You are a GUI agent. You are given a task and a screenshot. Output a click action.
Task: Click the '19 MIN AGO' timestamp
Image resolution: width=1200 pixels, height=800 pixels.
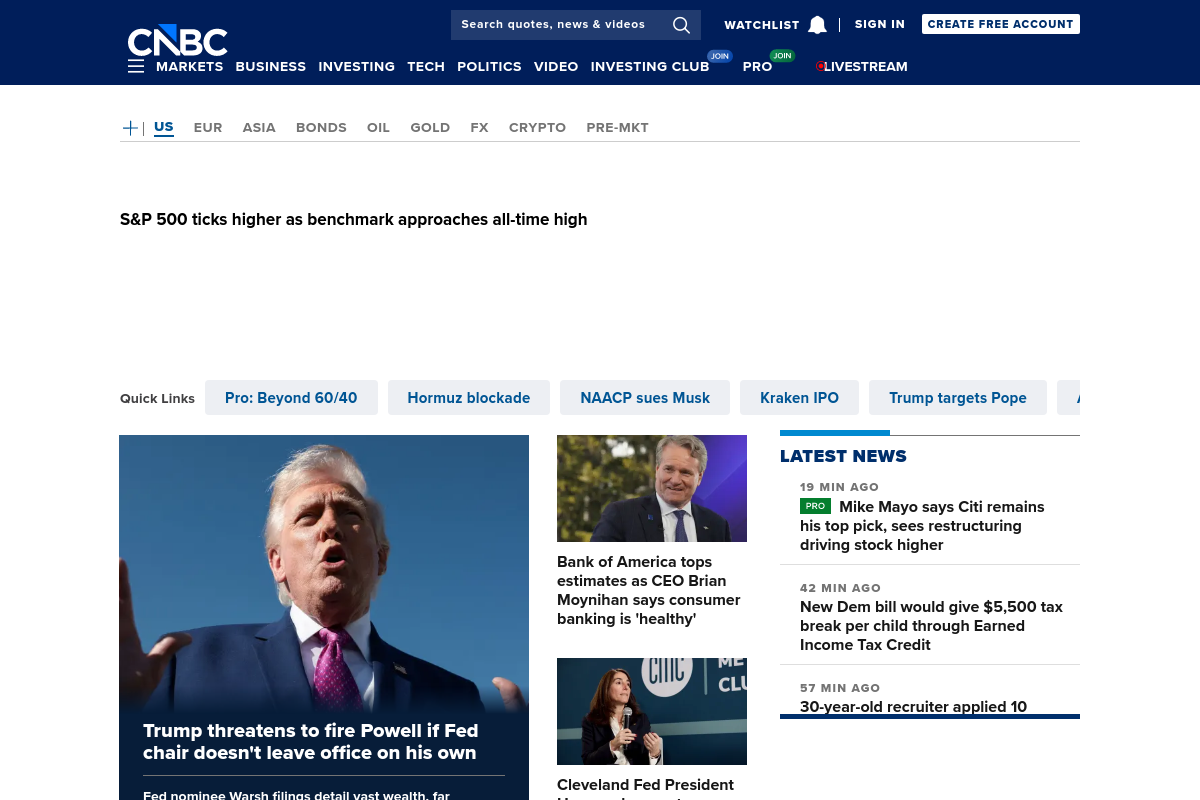point(839,487)
